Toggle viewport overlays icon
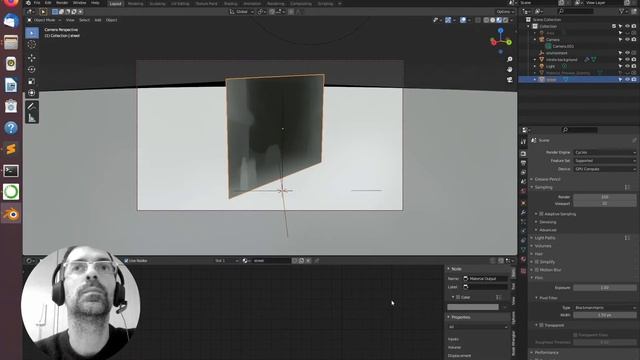640x360 pixels. pyautogui.click(x=463, y=20)
